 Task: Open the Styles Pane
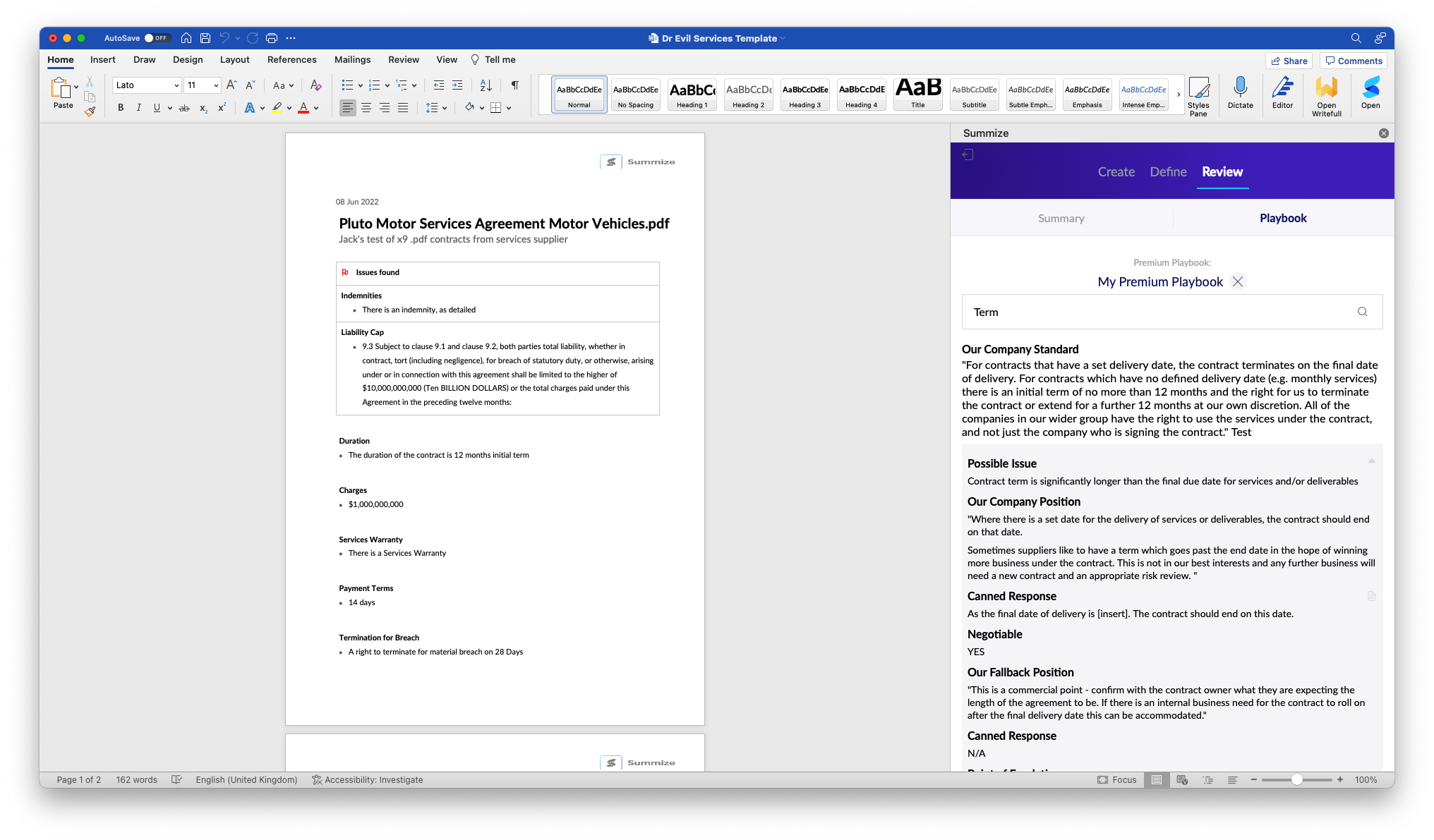[x=1198, y=95]
